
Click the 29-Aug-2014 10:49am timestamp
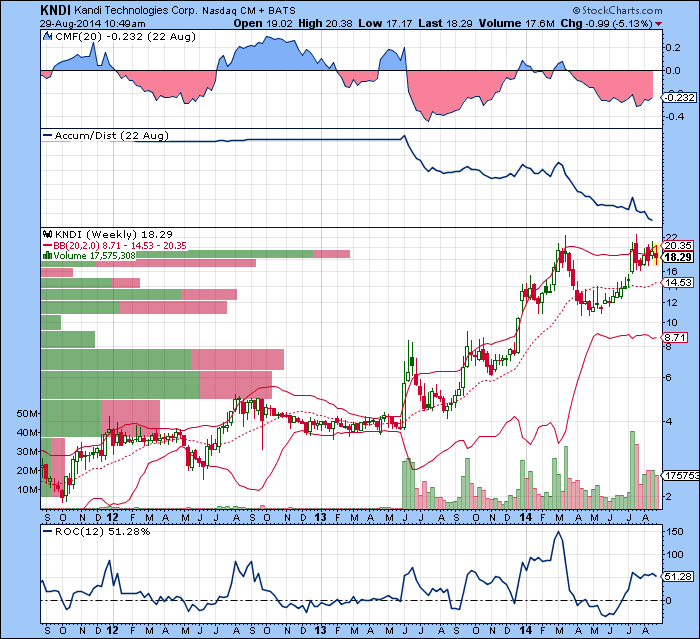click(92, 24)
